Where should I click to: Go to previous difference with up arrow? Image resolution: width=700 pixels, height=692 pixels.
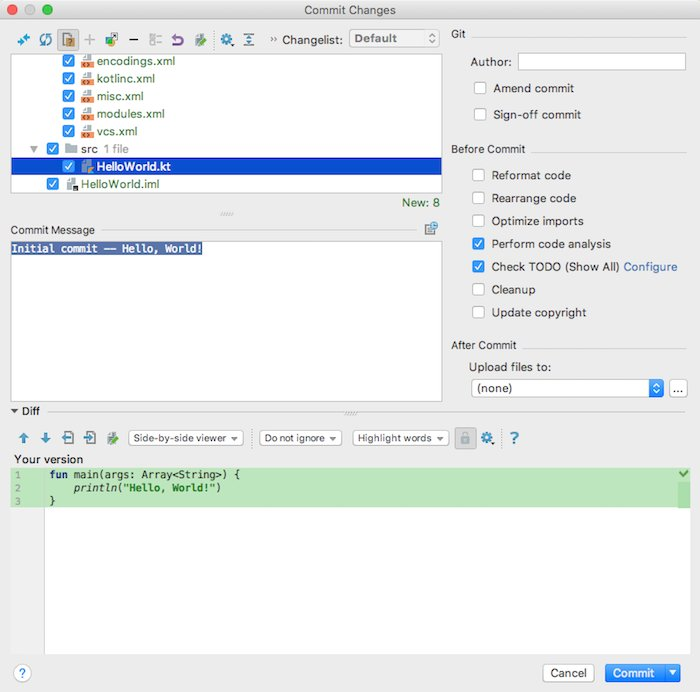[24, 438]
